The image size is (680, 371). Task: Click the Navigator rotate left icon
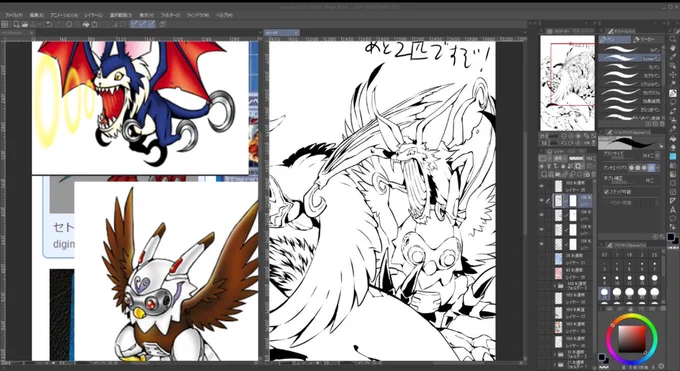(564, 143)
